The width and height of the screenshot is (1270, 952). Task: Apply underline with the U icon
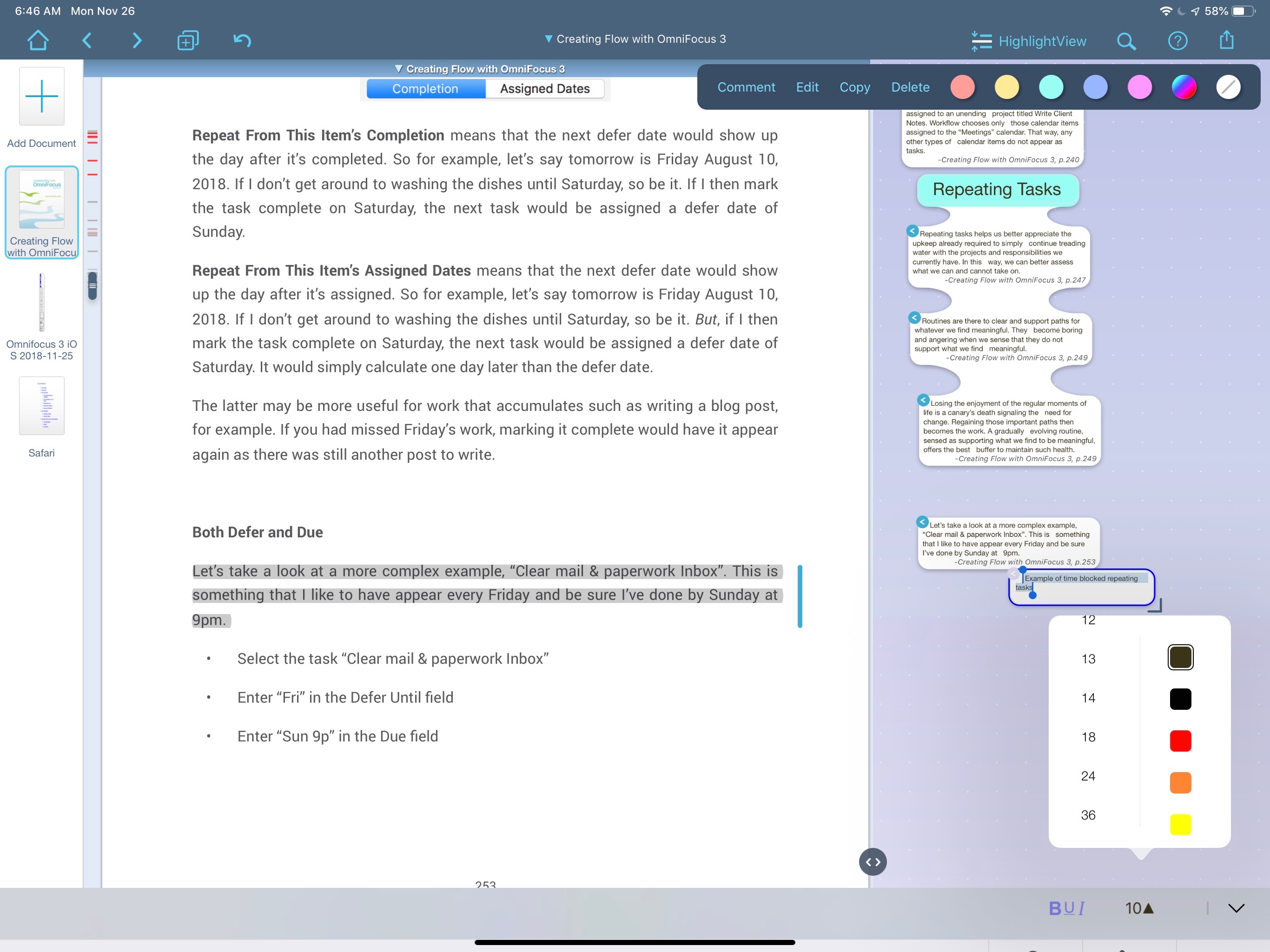click(x=1069, y=908)
